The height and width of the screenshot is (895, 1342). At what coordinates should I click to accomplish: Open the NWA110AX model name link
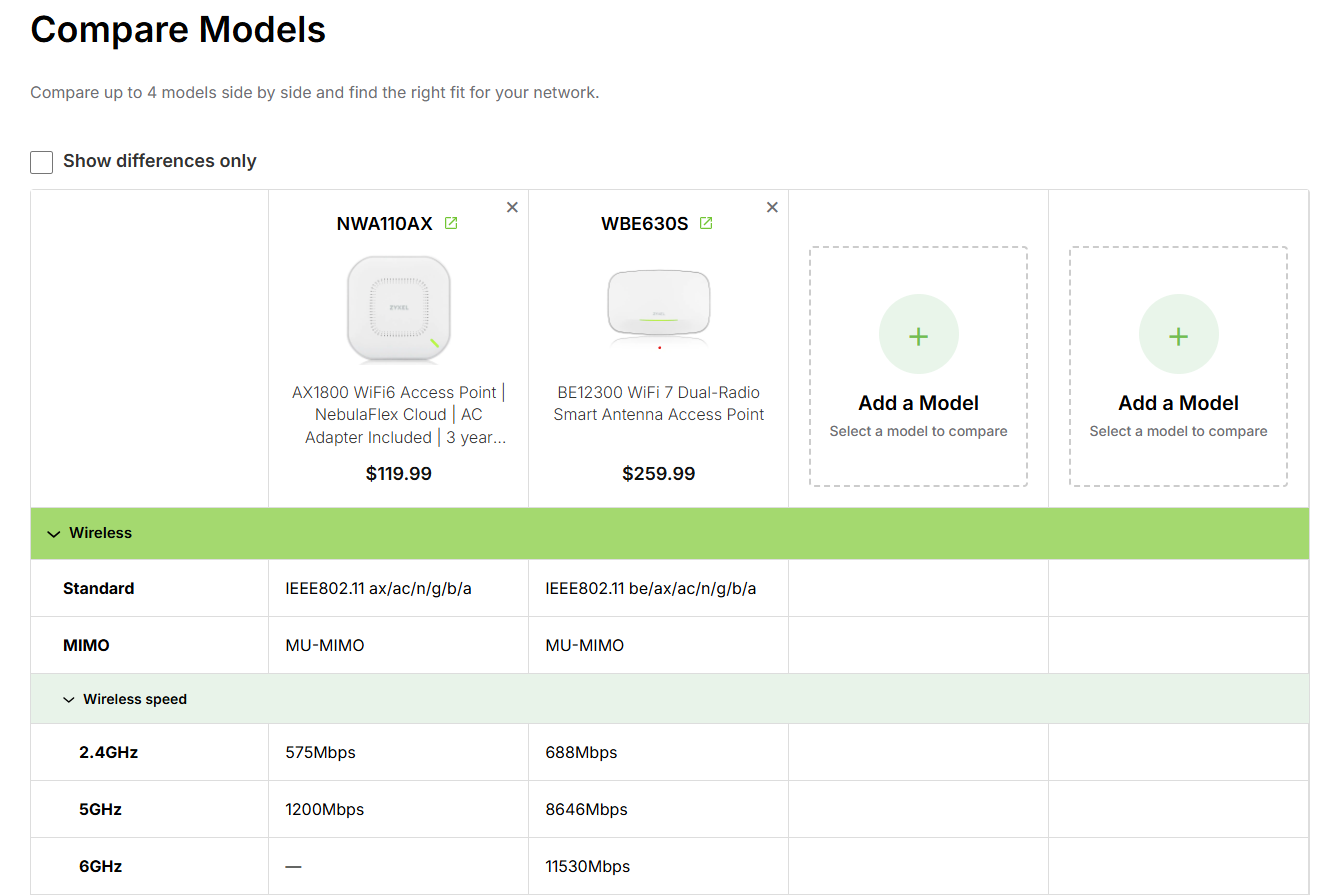tap(385, 224)
